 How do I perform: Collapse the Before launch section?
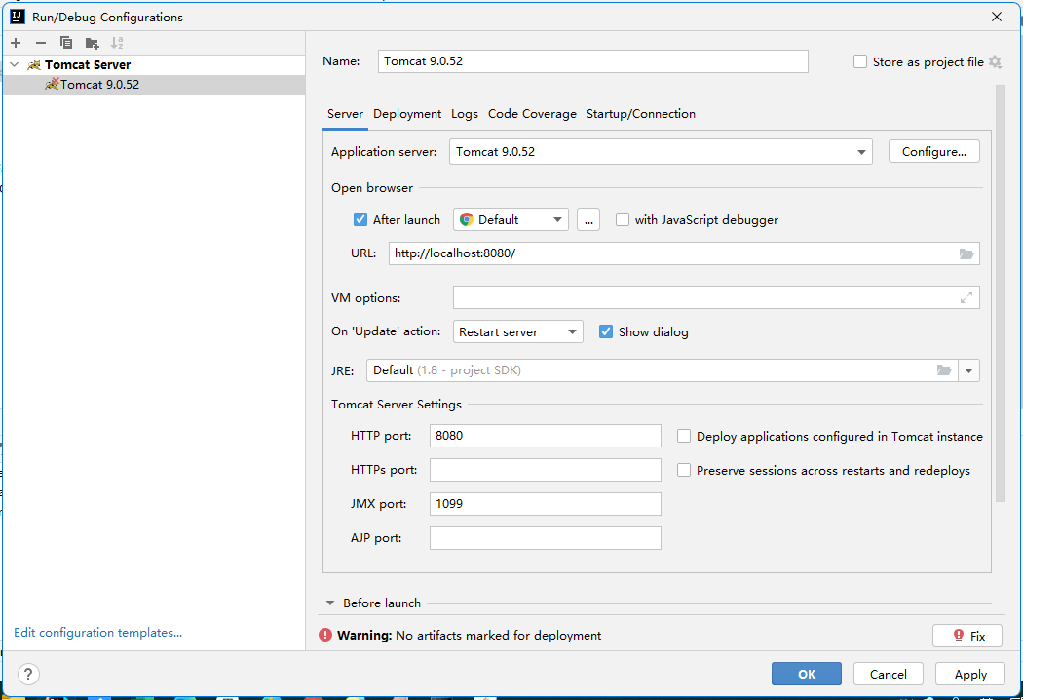tap(329, 603)
